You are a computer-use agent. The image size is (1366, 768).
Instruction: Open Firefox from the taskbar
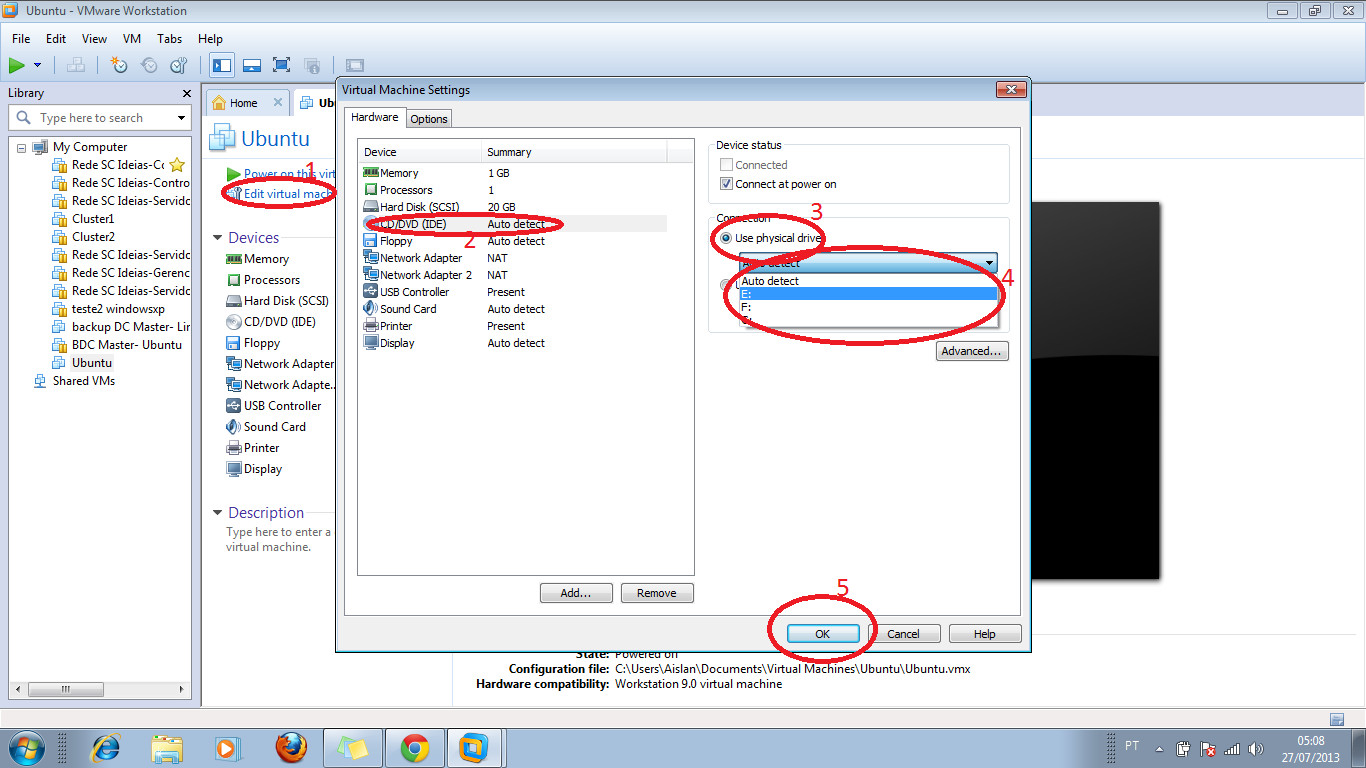coord(291,748)
